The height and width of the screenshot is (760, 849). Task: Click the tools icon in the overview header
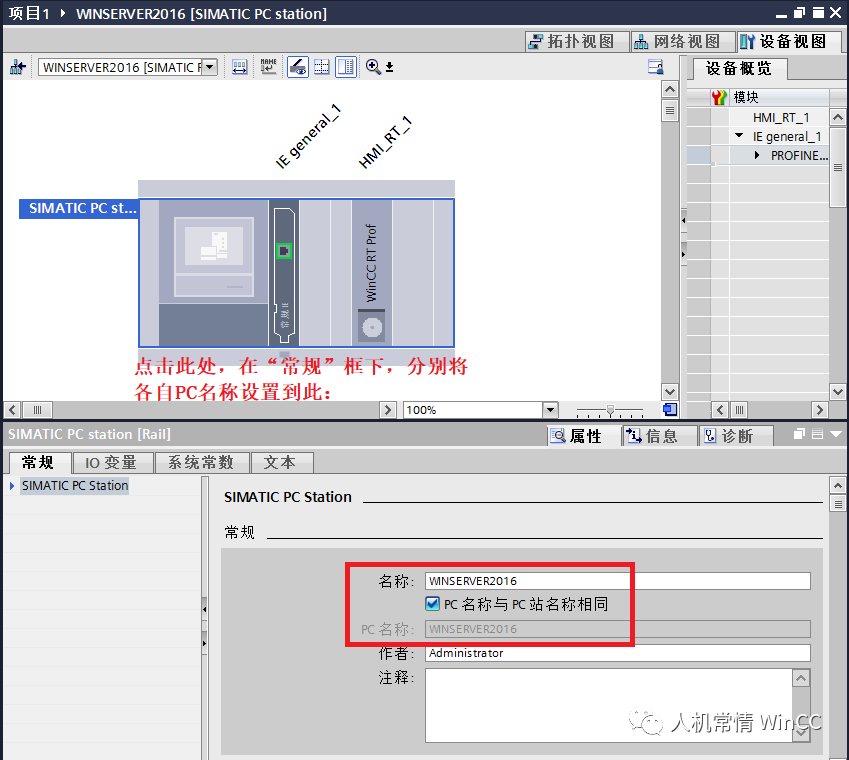tap(719, 97)
